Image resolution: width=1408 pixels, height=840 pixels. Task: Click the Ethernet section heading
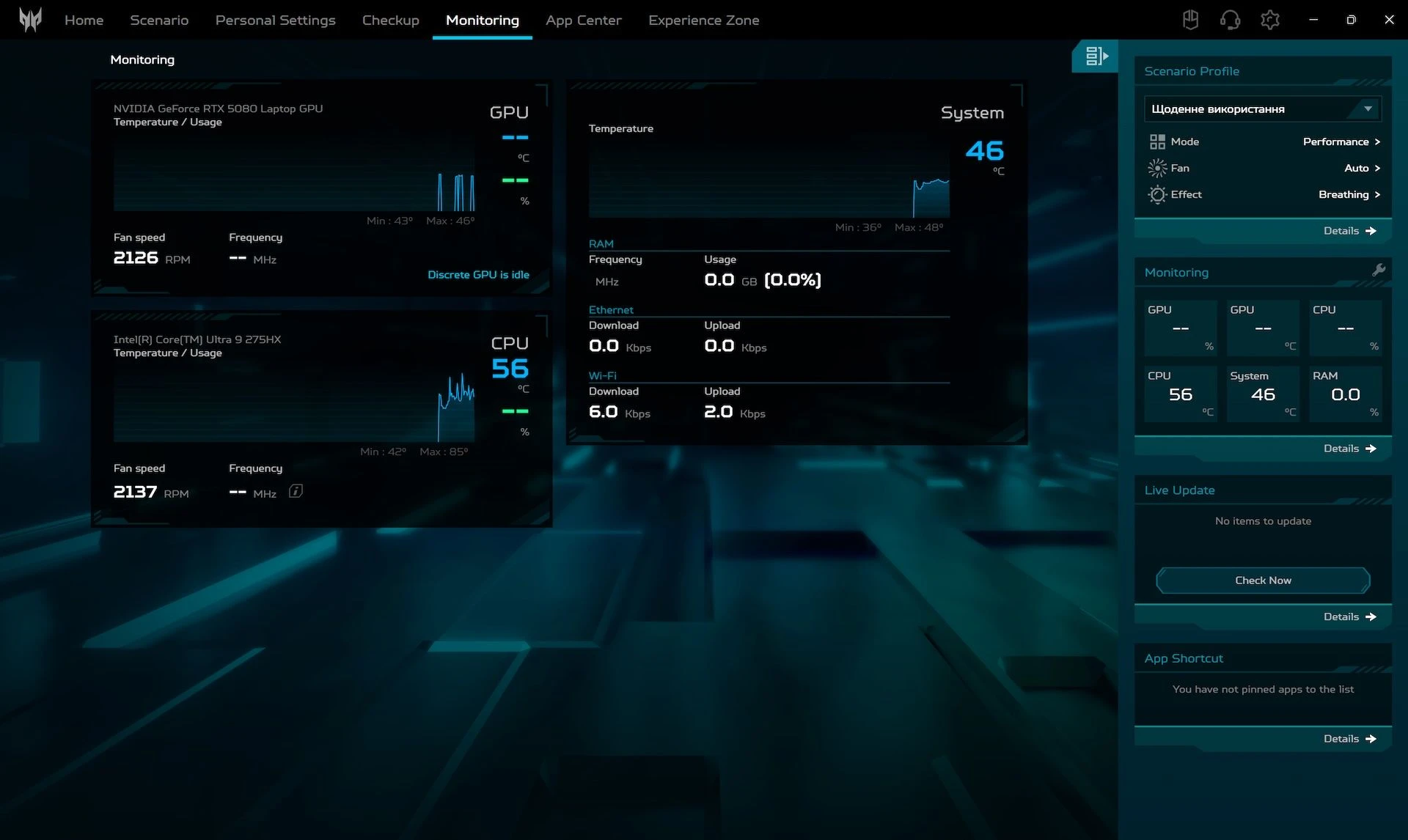611,309
